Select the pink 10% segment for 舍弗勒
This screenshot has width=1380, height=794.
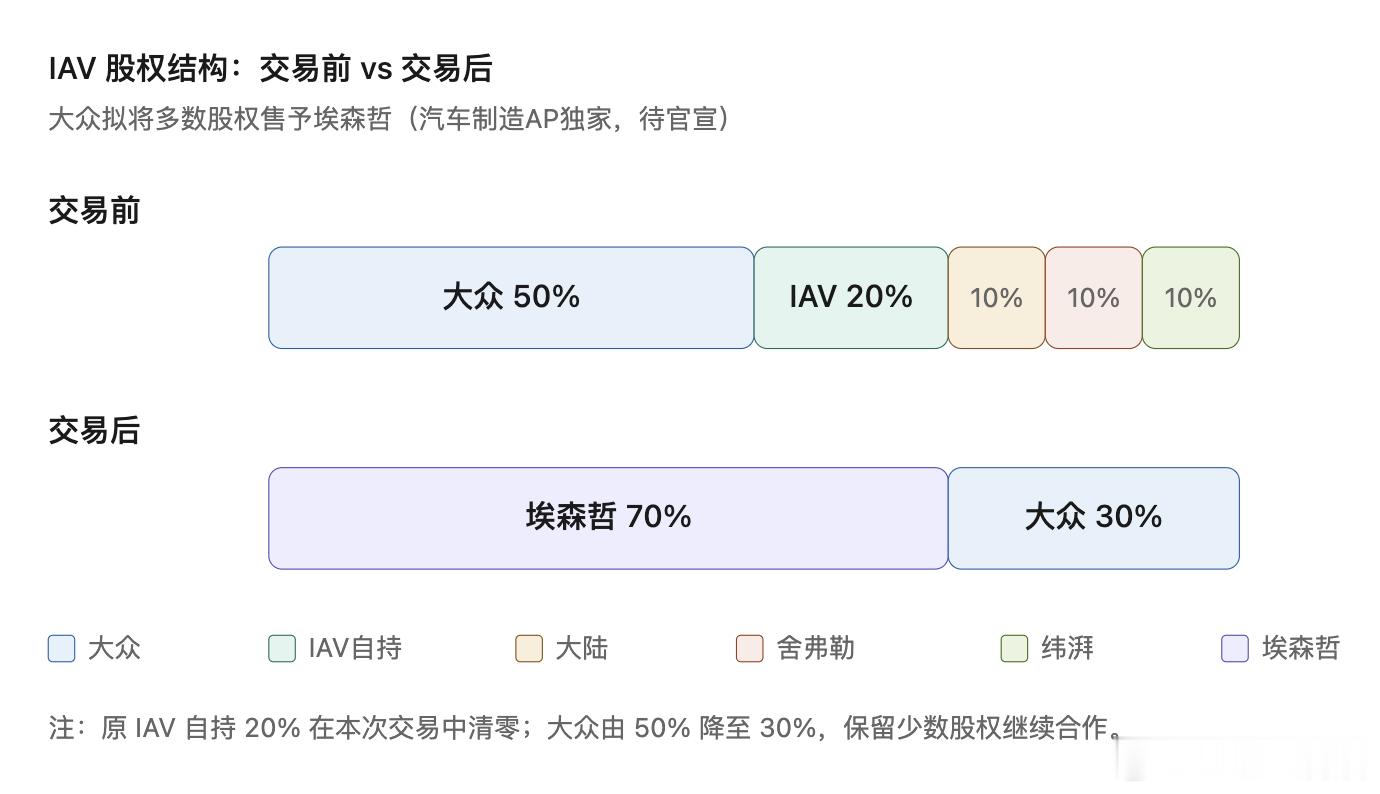[x=1094, y=298]
